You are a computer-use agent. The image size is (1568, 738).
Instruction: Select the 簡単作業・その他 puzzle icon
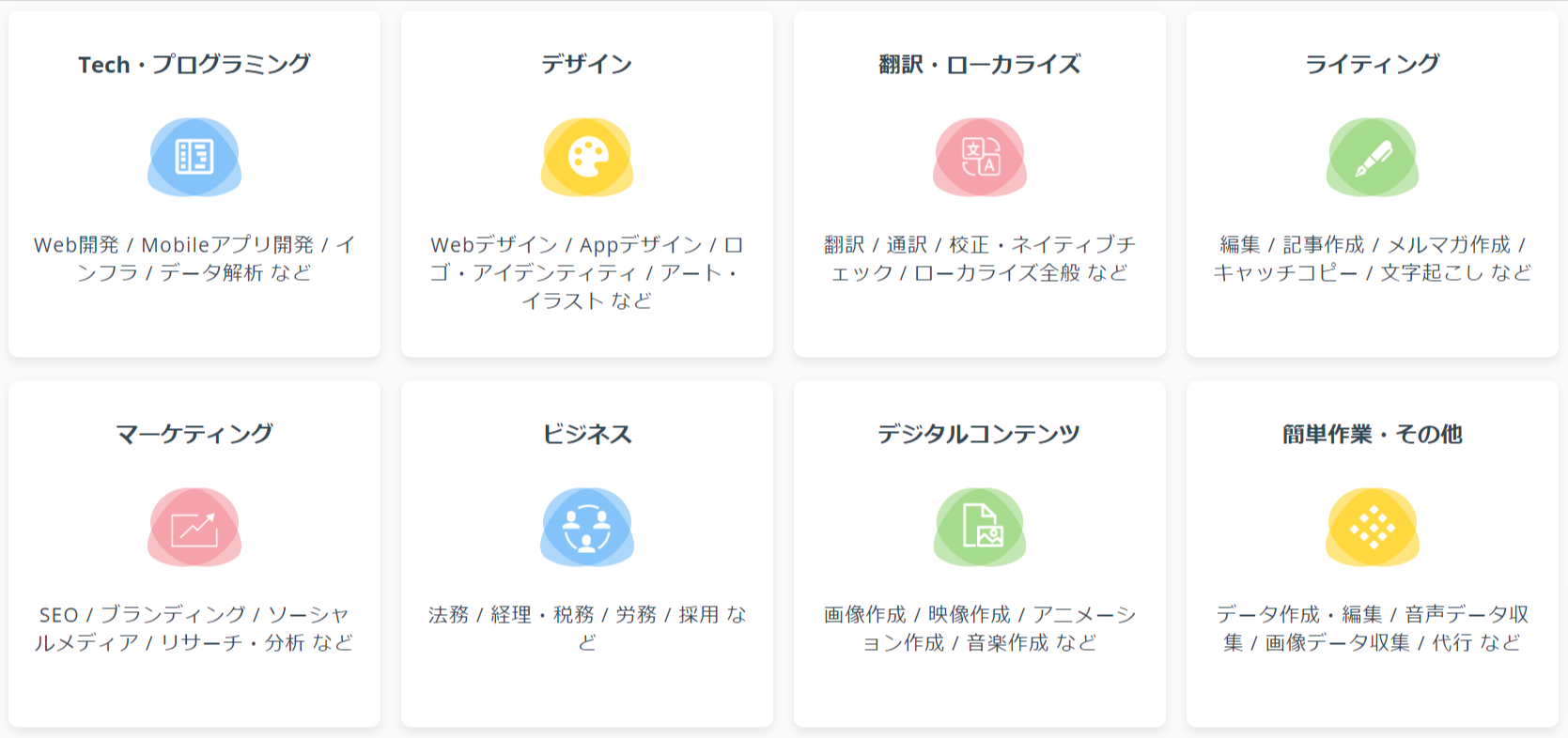click(x=1372, y=526)
